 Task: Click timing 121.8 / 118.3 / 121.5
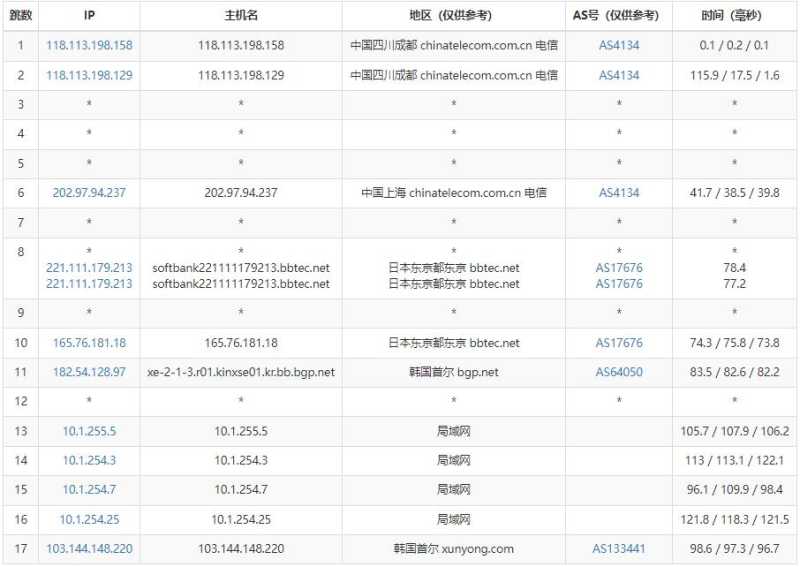point(734,520)
